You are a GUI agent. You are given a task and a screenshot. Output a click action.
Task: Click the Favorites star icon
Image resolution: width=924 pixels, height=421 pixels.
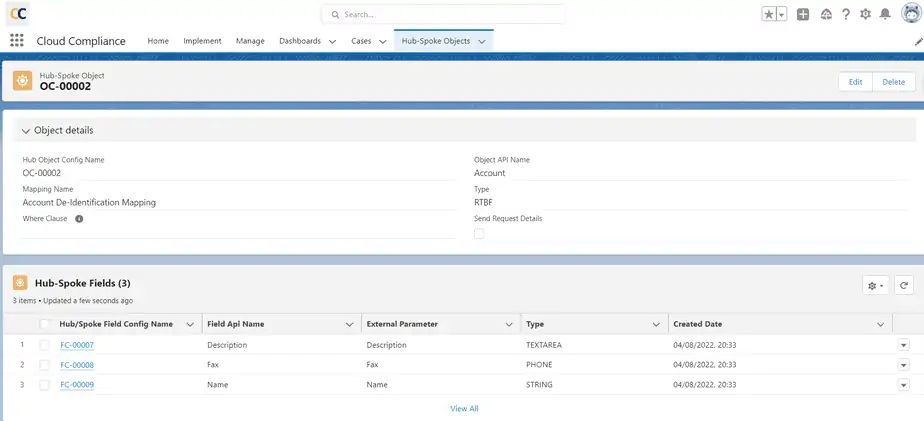(x=769, y=15)
